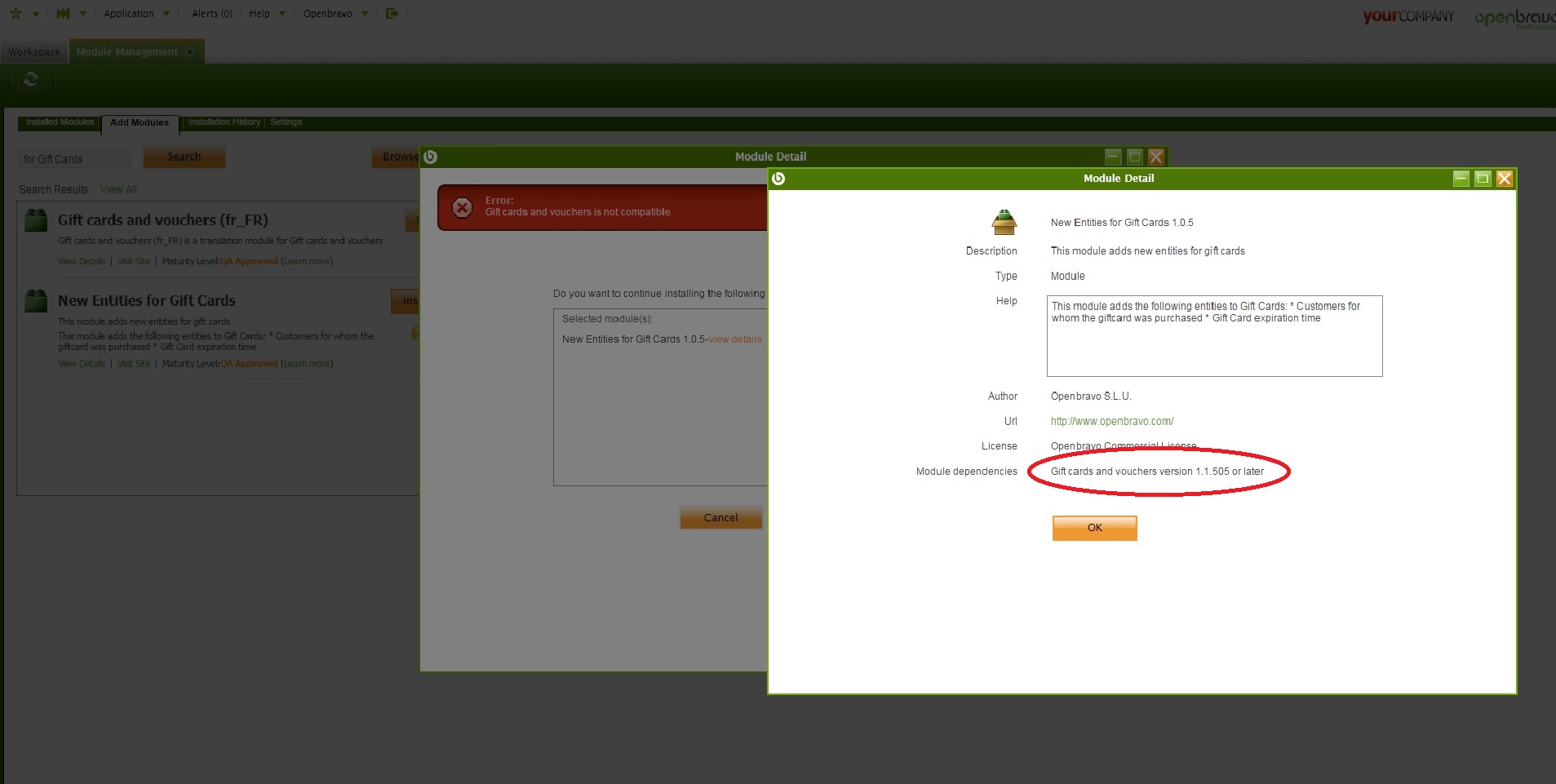The height and width of the screenshot is (784, 1556).
Task: Click the red error icon in message bar
Action: [x=462, y=207]
